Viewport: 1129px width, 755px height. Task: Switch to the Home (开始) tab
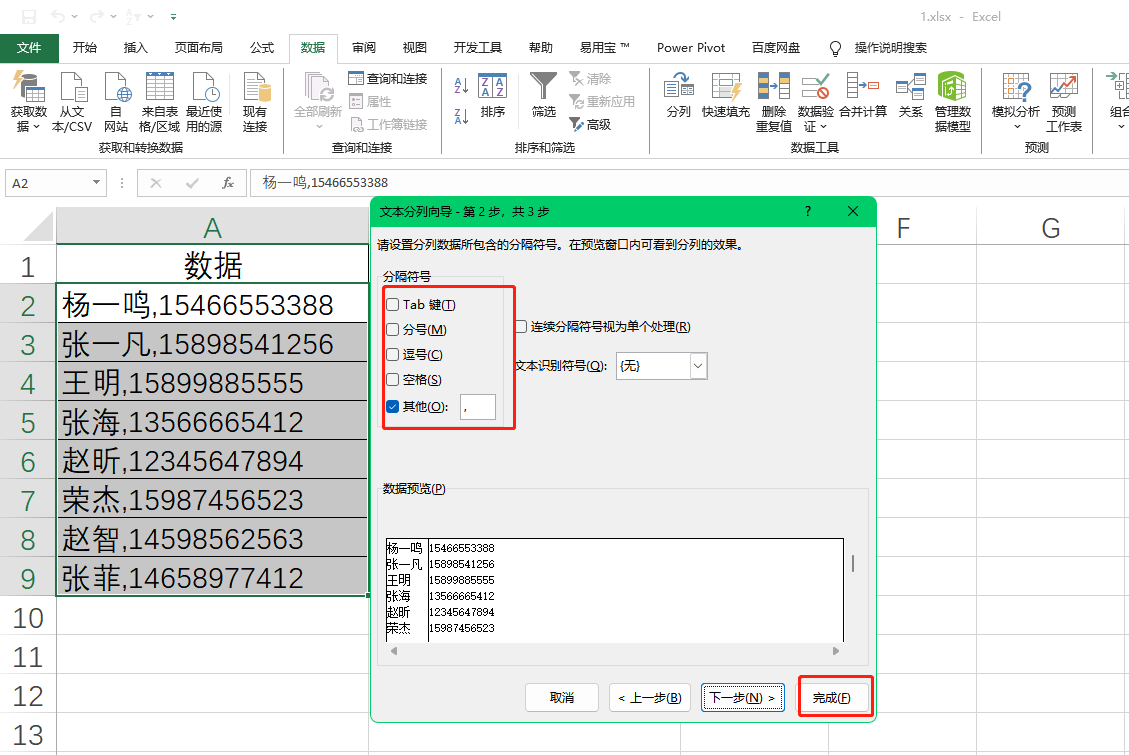(84, 48)
